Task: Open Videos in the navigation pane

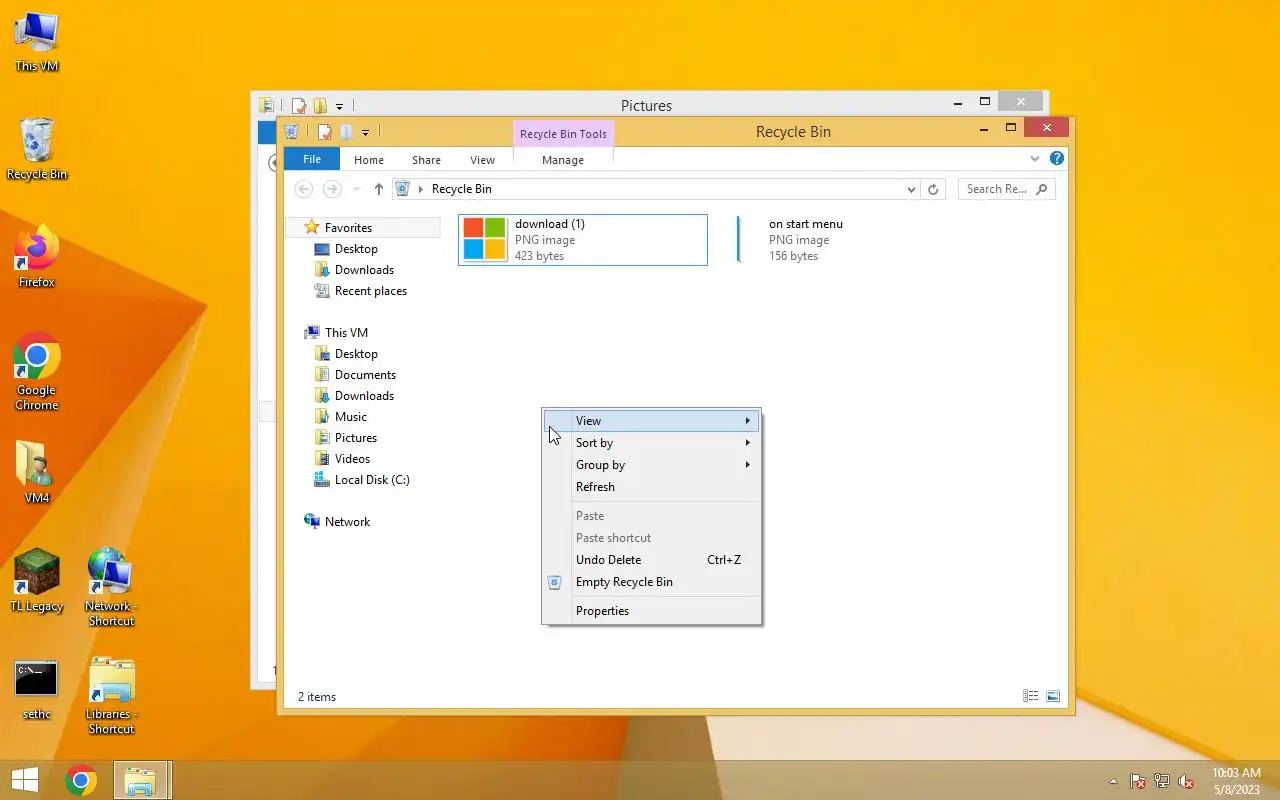Action: tap(352, 459)
